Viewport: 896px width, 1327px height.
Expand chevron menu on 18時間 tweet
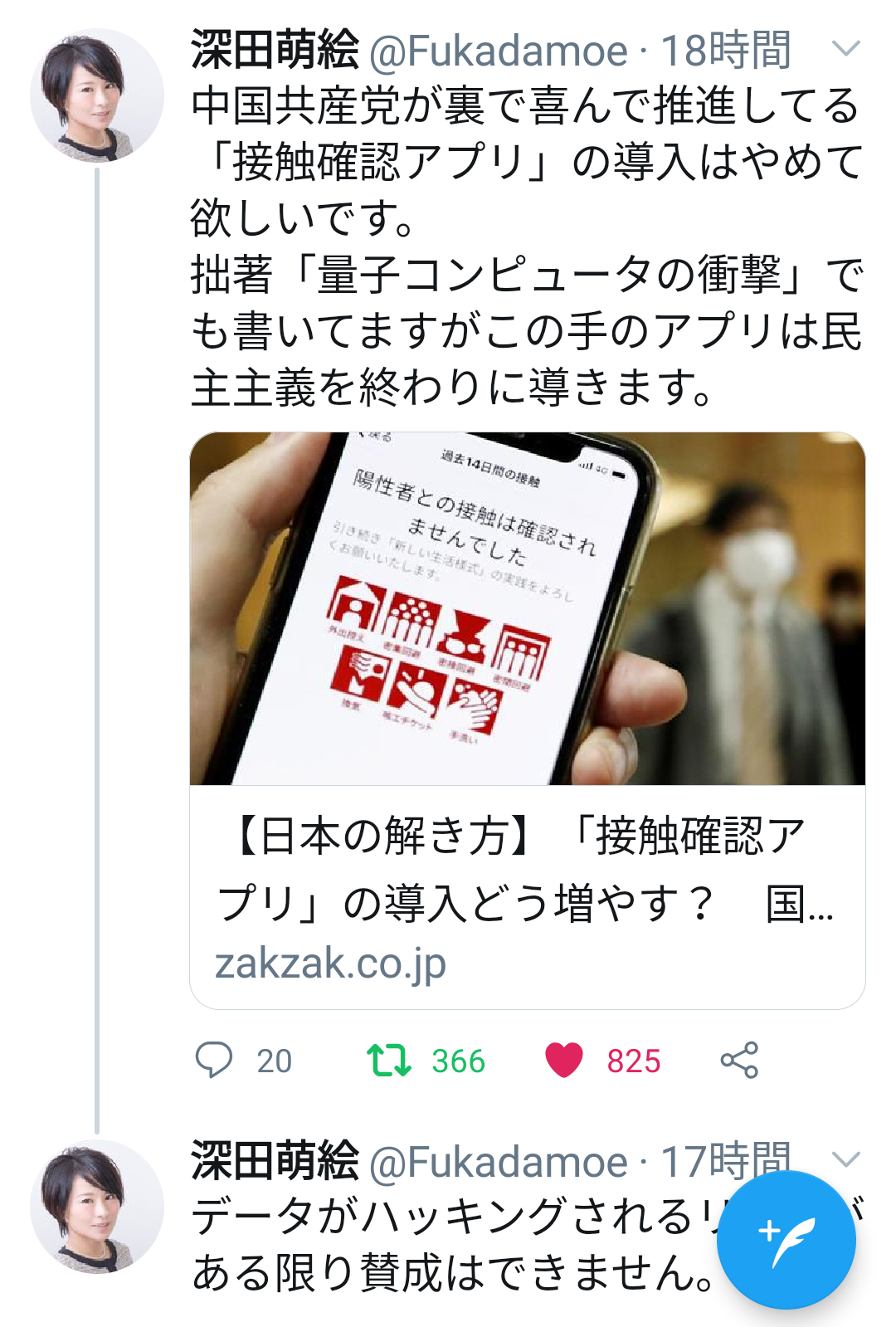click(845, 49)
